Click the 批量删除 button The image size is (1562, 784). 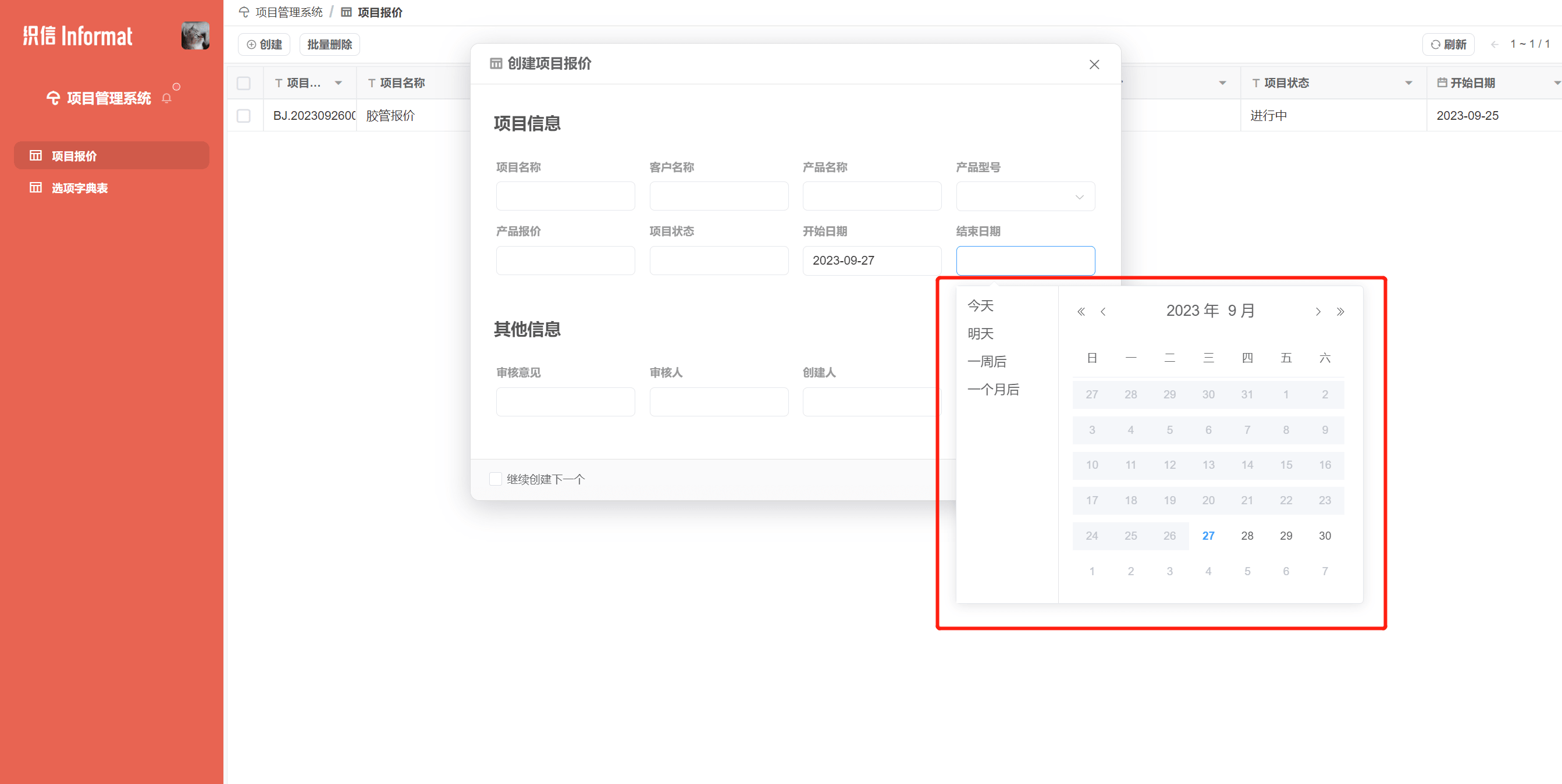pyautogui.click(x=329, y=44)
